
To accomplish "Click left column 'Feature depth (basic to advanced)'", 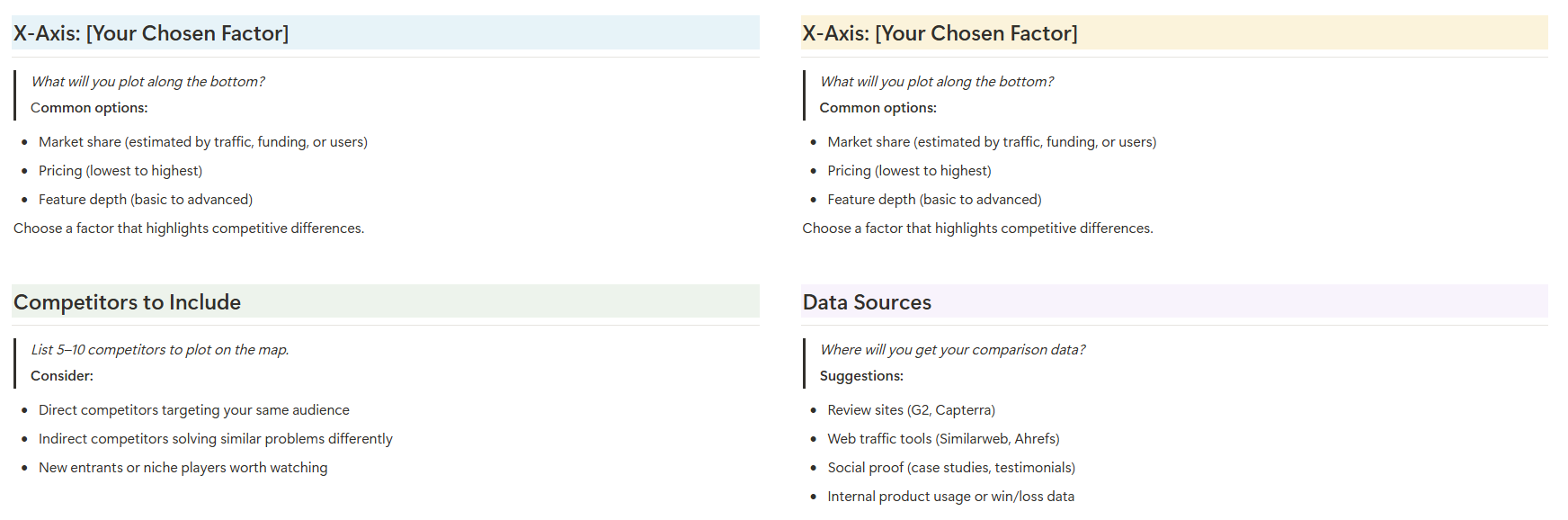I will pos(145,200).
